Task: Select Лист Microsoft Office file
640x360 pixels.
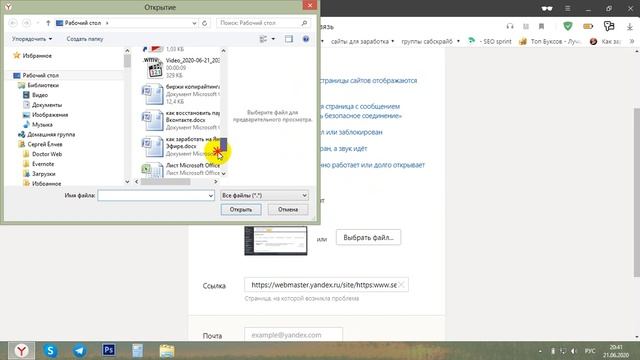Action: click(181, 169)
